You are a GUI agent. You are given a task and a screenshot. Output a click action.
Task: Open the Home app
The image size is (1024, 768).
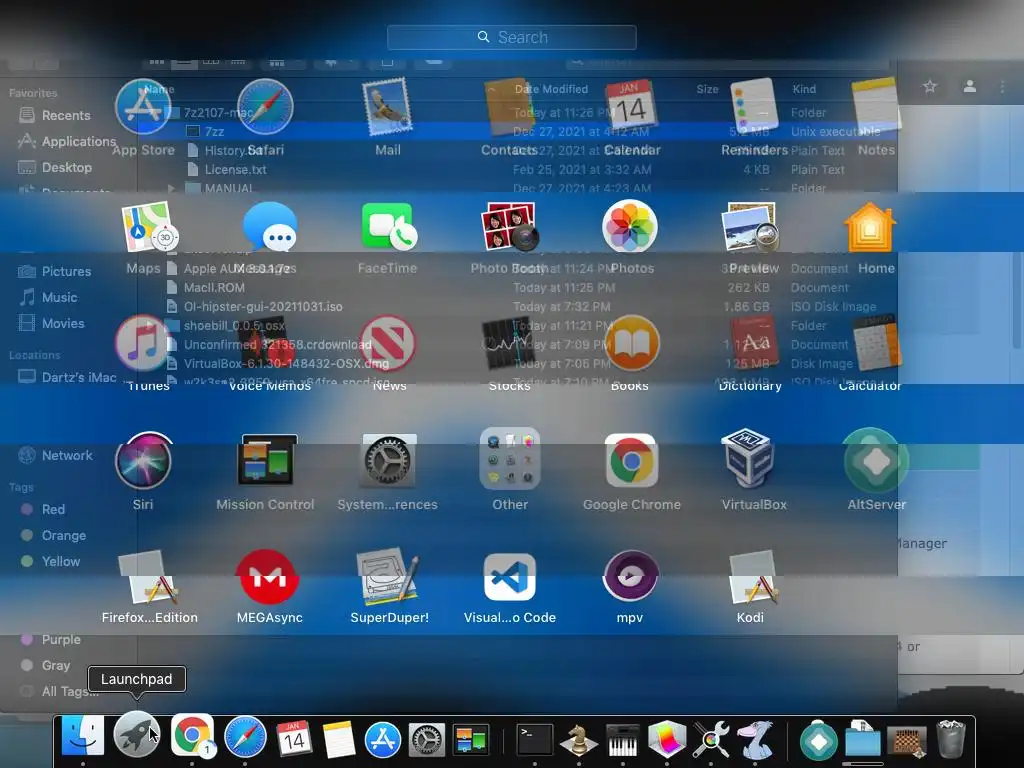point(870,227)
